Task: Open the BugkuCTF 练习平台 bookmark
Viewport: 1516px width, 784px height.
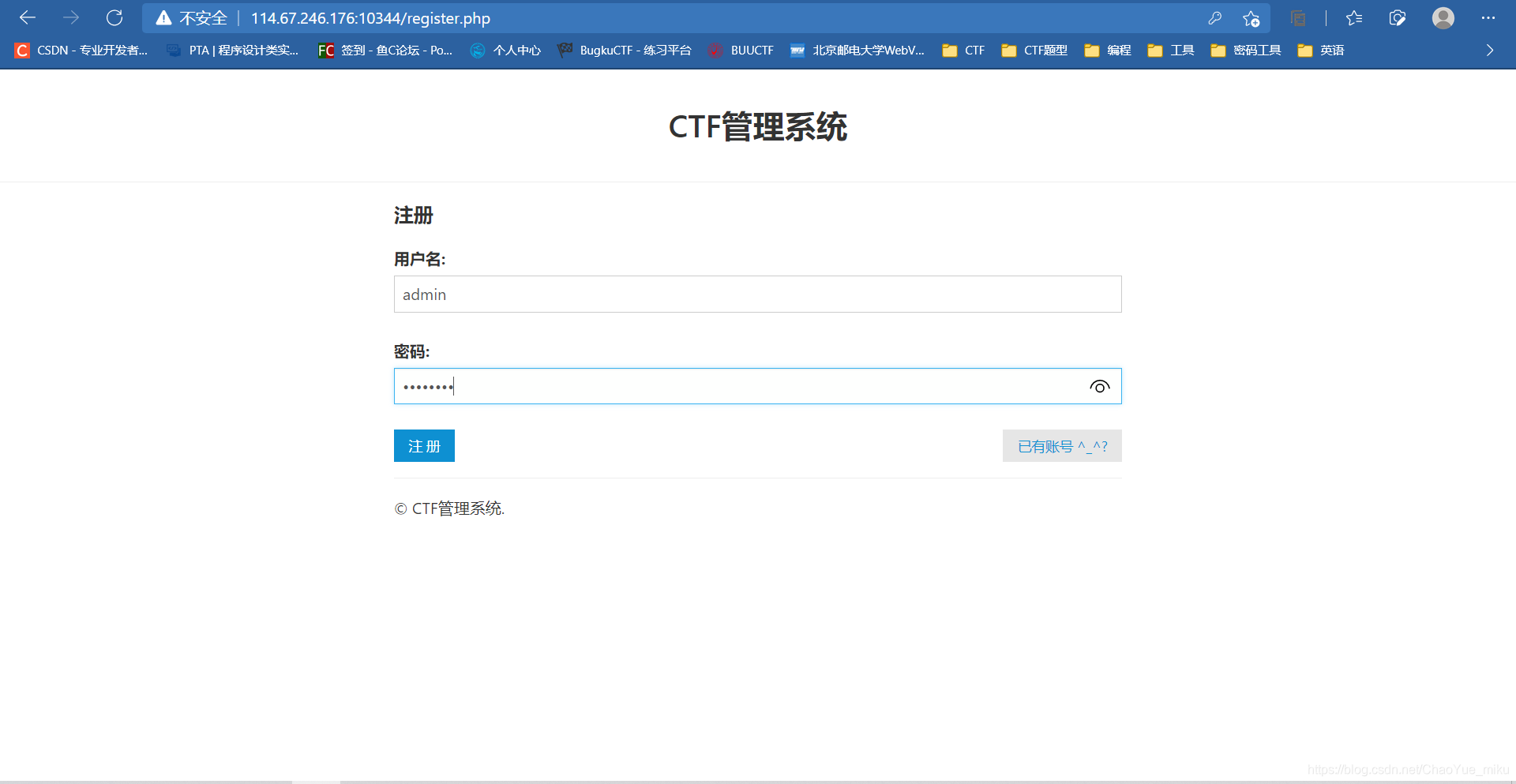Action: [625, 50]
